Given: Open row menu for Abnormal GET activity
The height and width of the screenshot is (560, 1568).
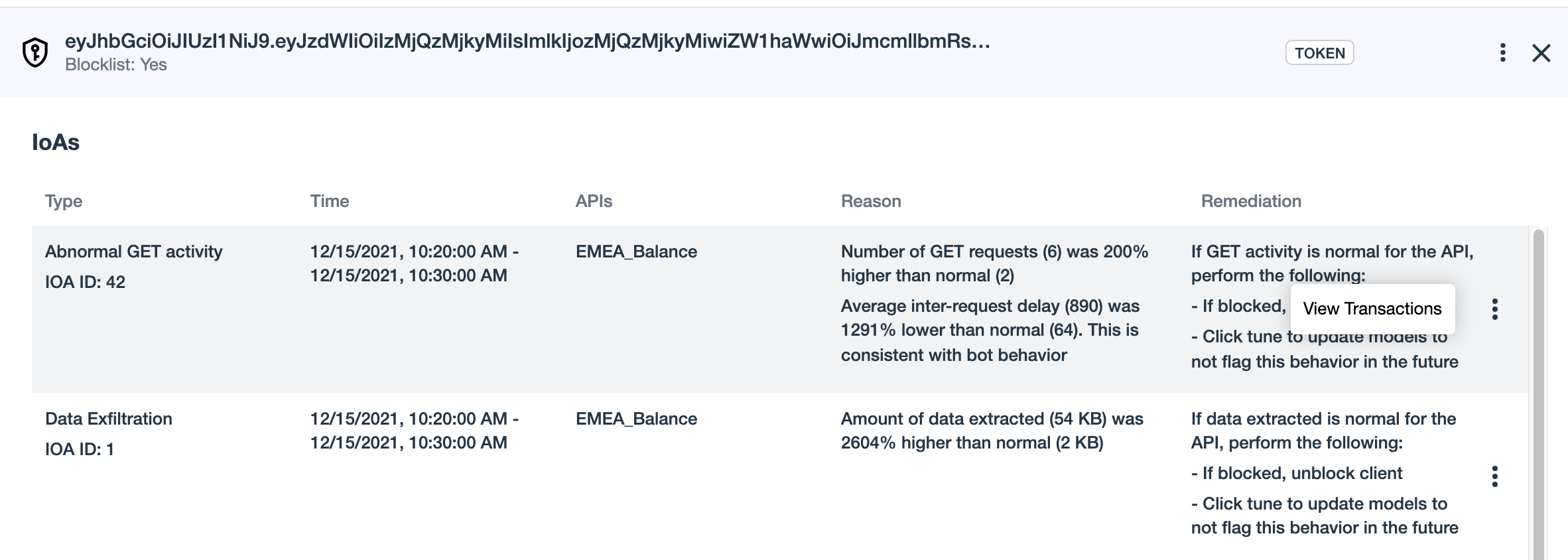Looking at the screenshot, I should [1494, 309].
